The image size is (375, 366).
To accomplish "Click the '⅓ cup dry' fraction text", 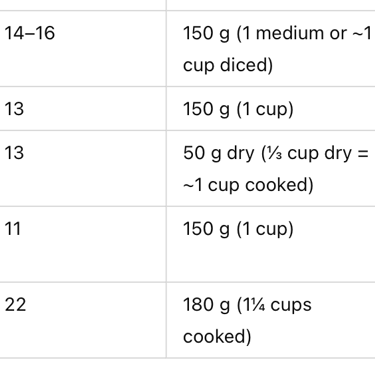I will (304, 154).
